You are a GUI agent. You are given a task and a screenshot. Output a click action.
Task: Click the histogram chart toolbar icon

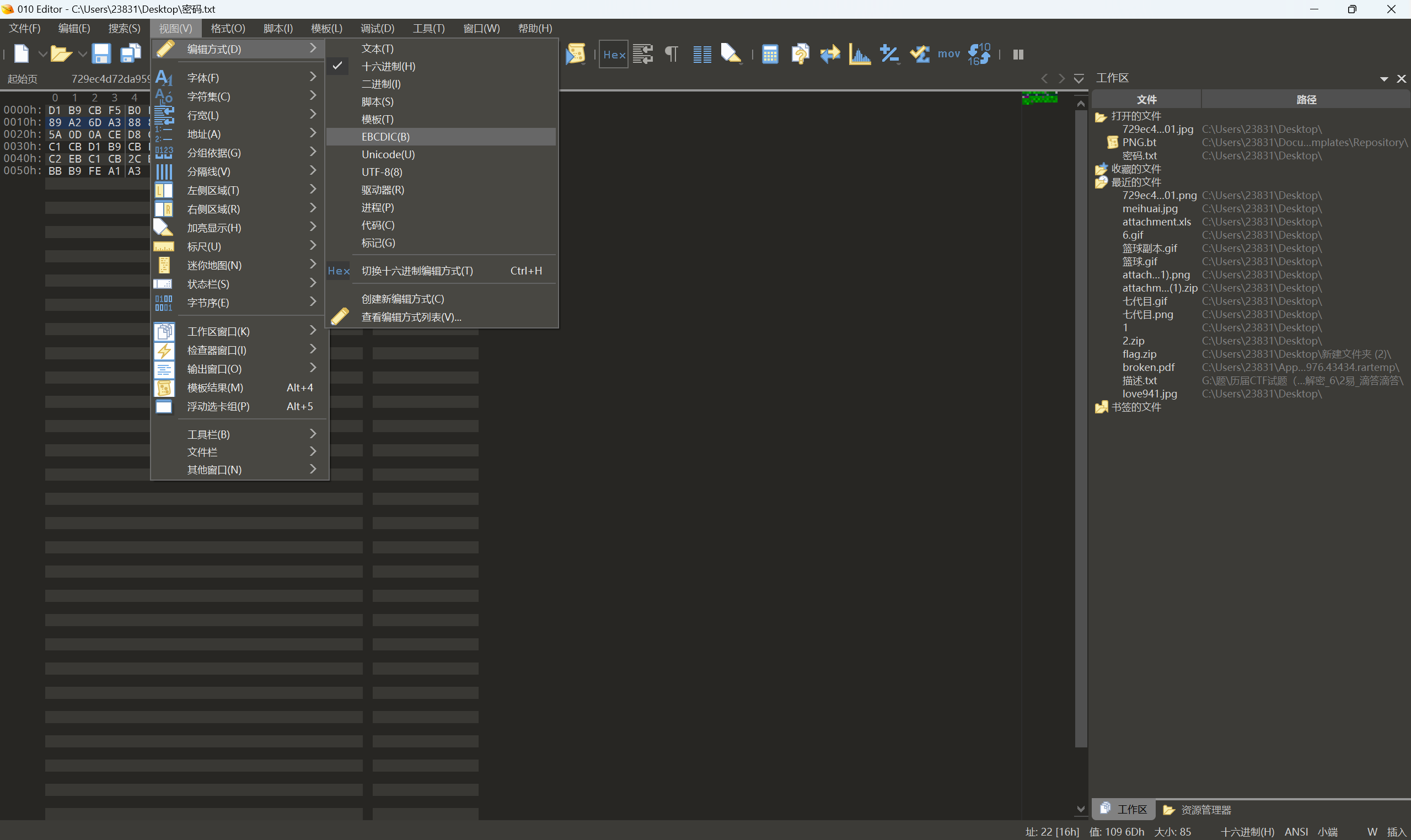(x=860, y=55)
